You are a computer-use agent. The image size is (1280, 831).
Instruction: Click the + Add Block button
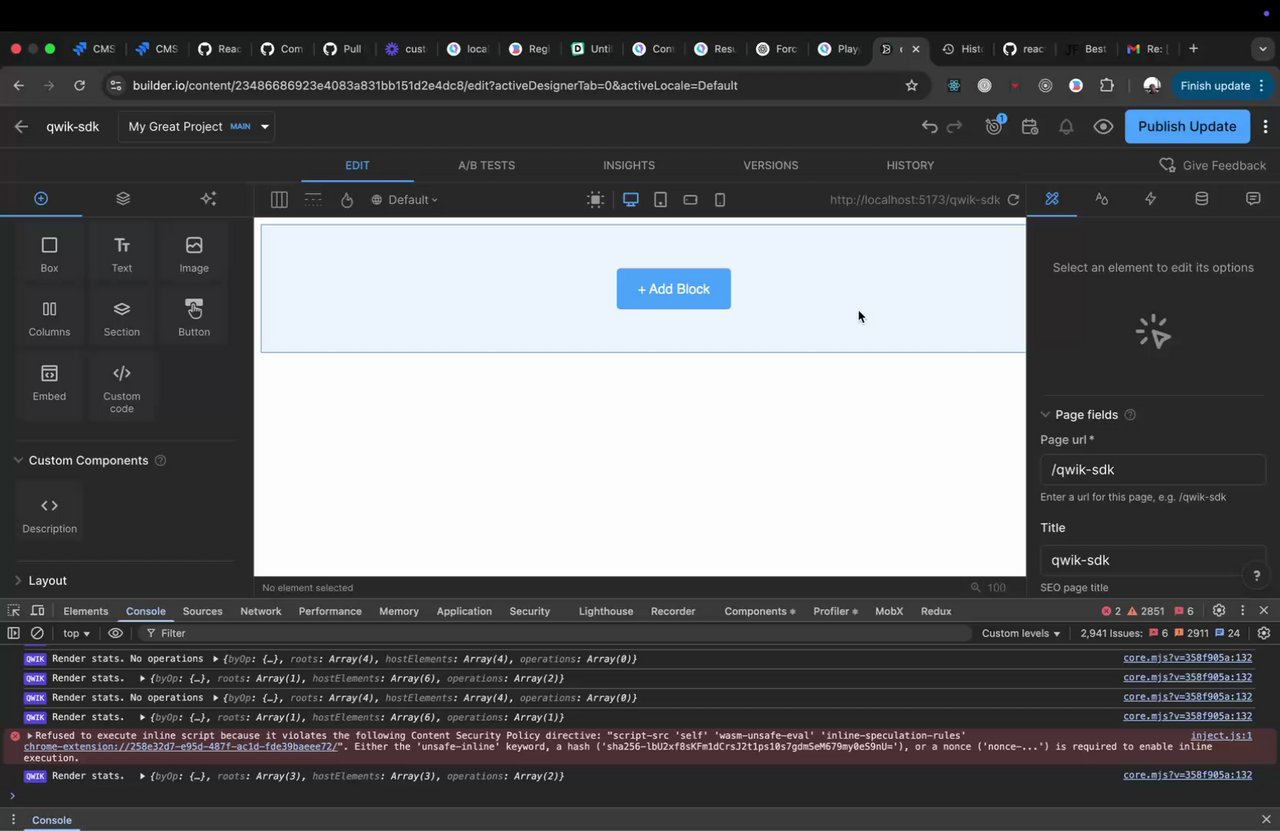click(x=674, y=289)
